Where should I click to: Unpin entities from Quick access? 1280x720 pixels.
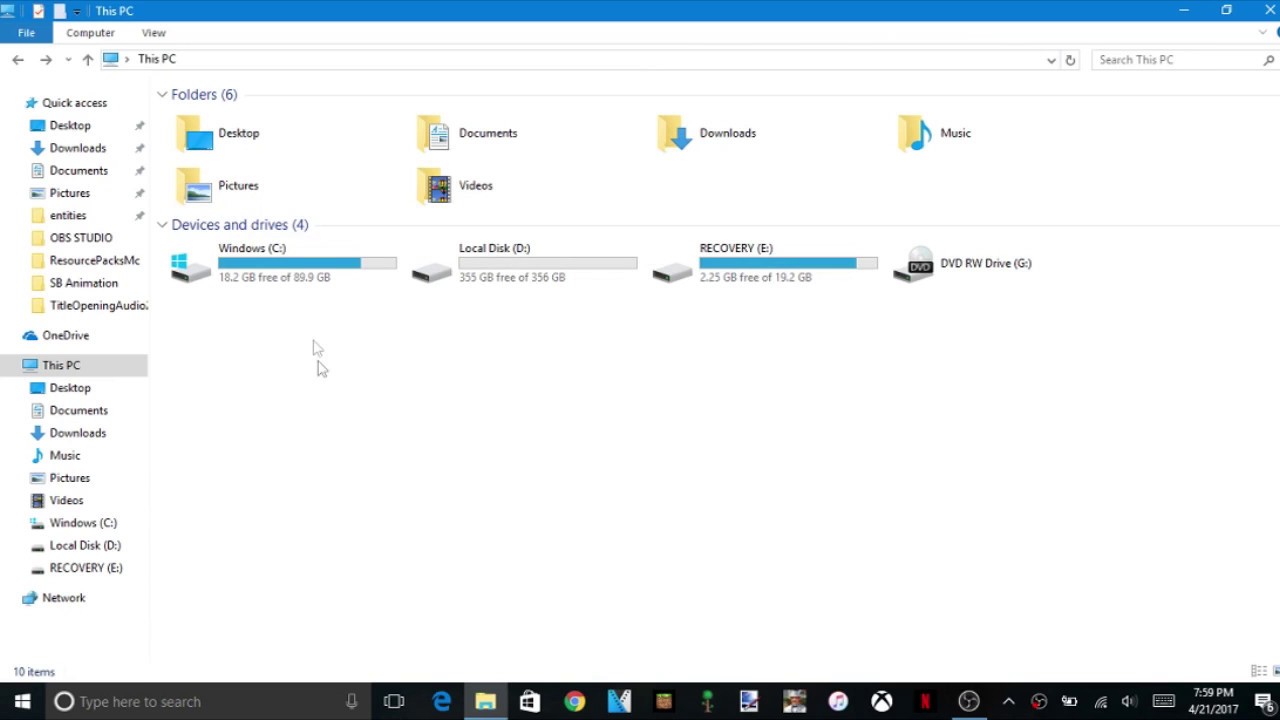coord(139,215)
